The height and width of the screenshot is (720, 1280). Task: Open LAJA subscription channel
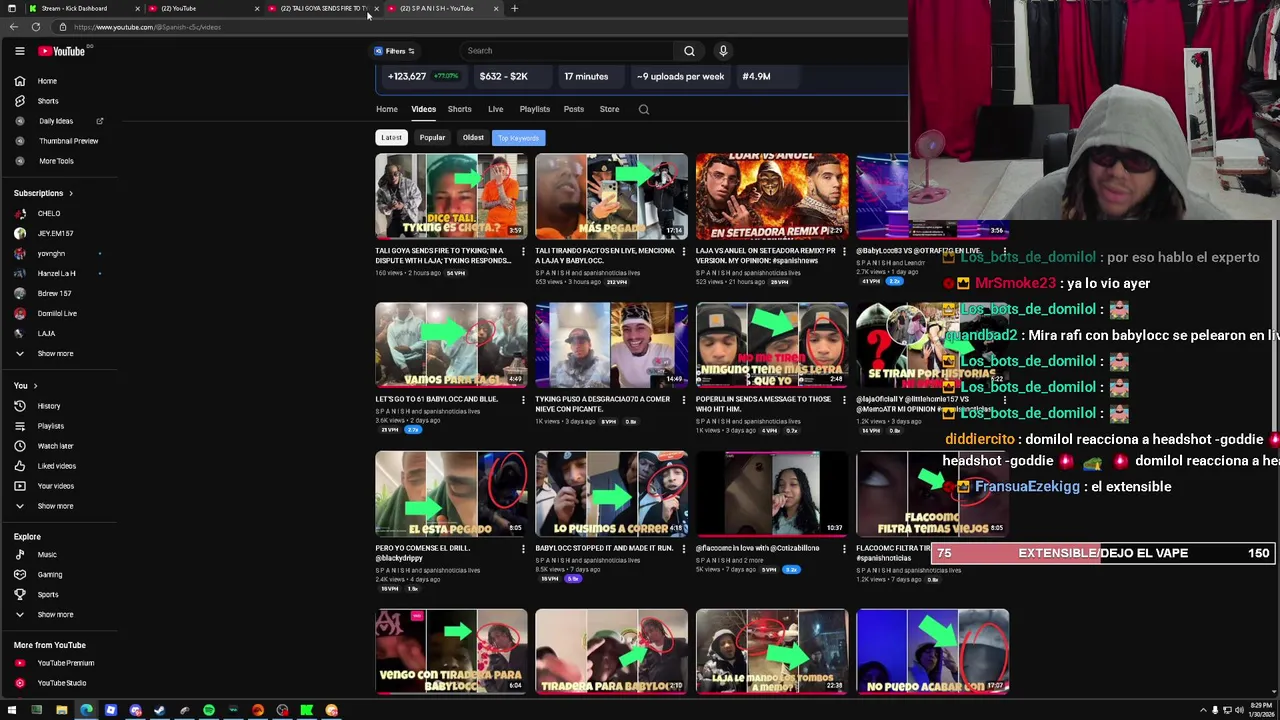point(46,333)
